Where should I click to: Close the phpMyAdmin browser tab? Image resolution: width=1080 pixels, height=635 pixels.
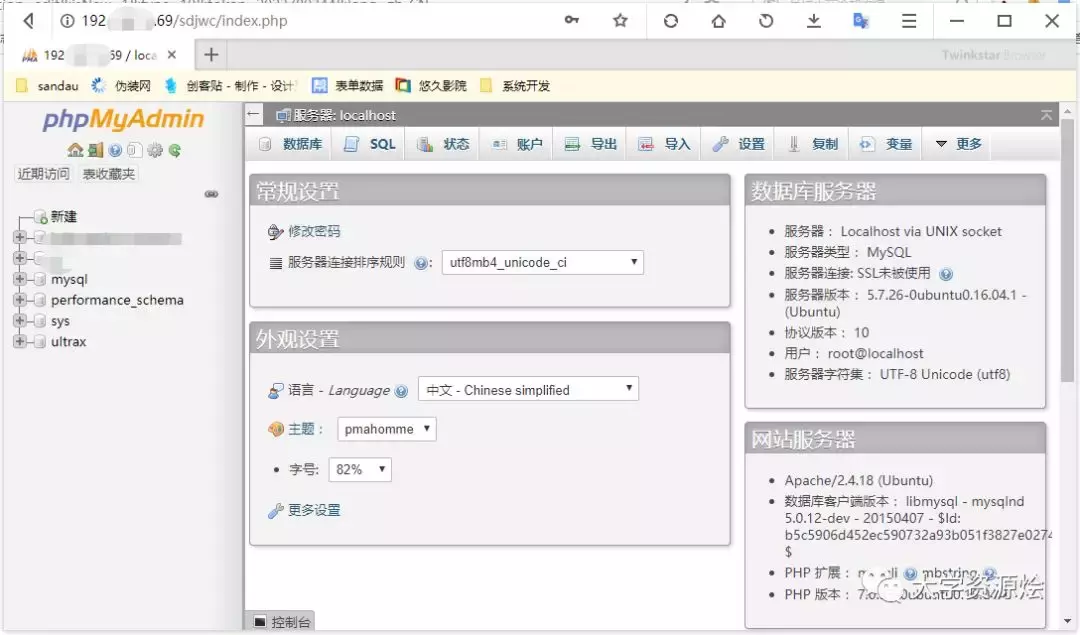(172, 54)
